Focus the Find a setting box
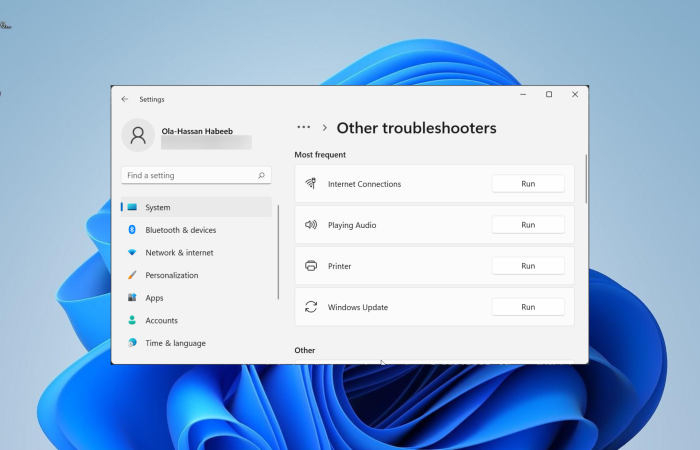700x450 pixels. click(196, 175)
